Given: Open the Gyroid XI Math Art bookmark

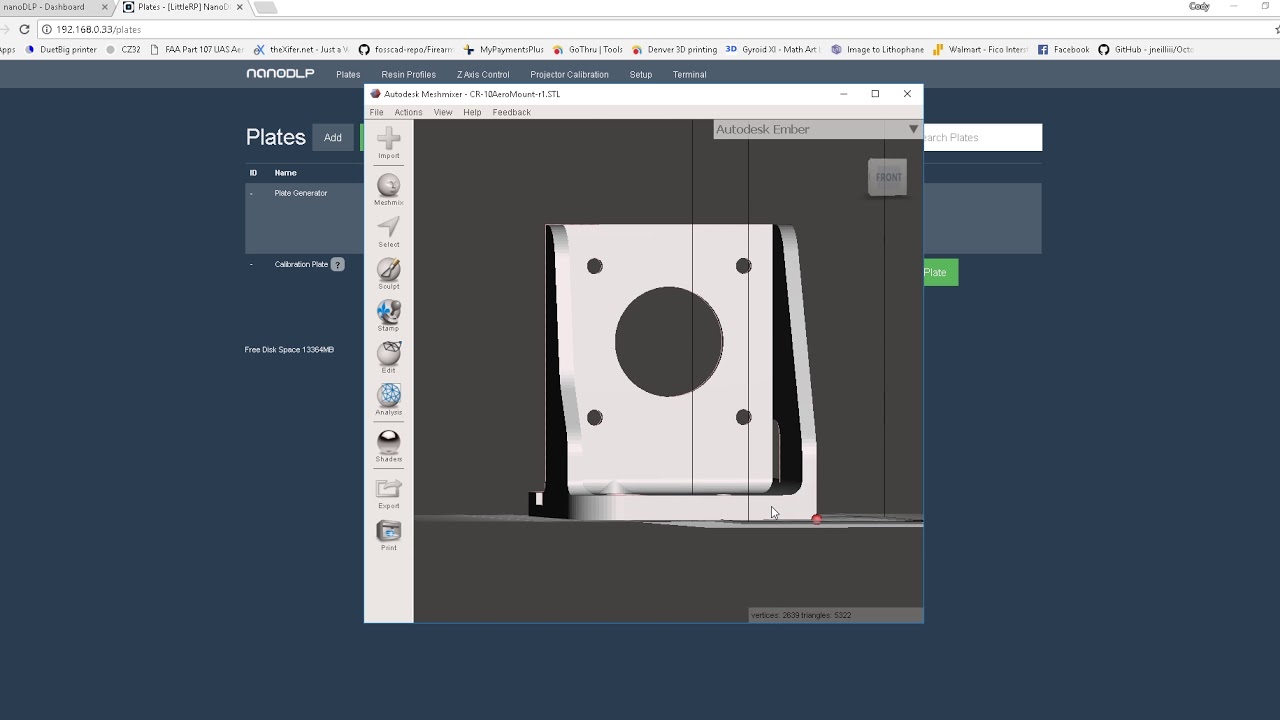Looking at the screenshot, I should click(772, 49).
